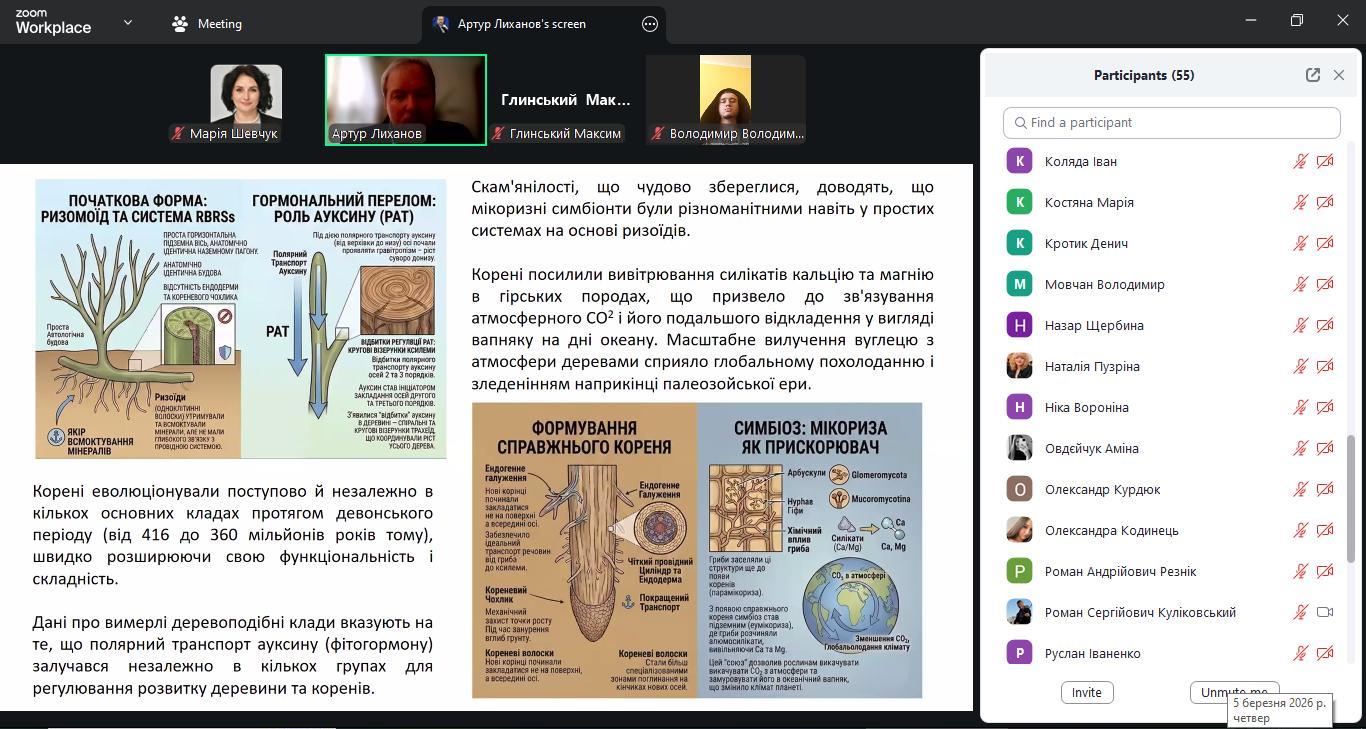Screen dimensions: 1366x729
Task: Click the camera-off icon for Олександра Кодинець
Action: click(x=1325, y=530)
